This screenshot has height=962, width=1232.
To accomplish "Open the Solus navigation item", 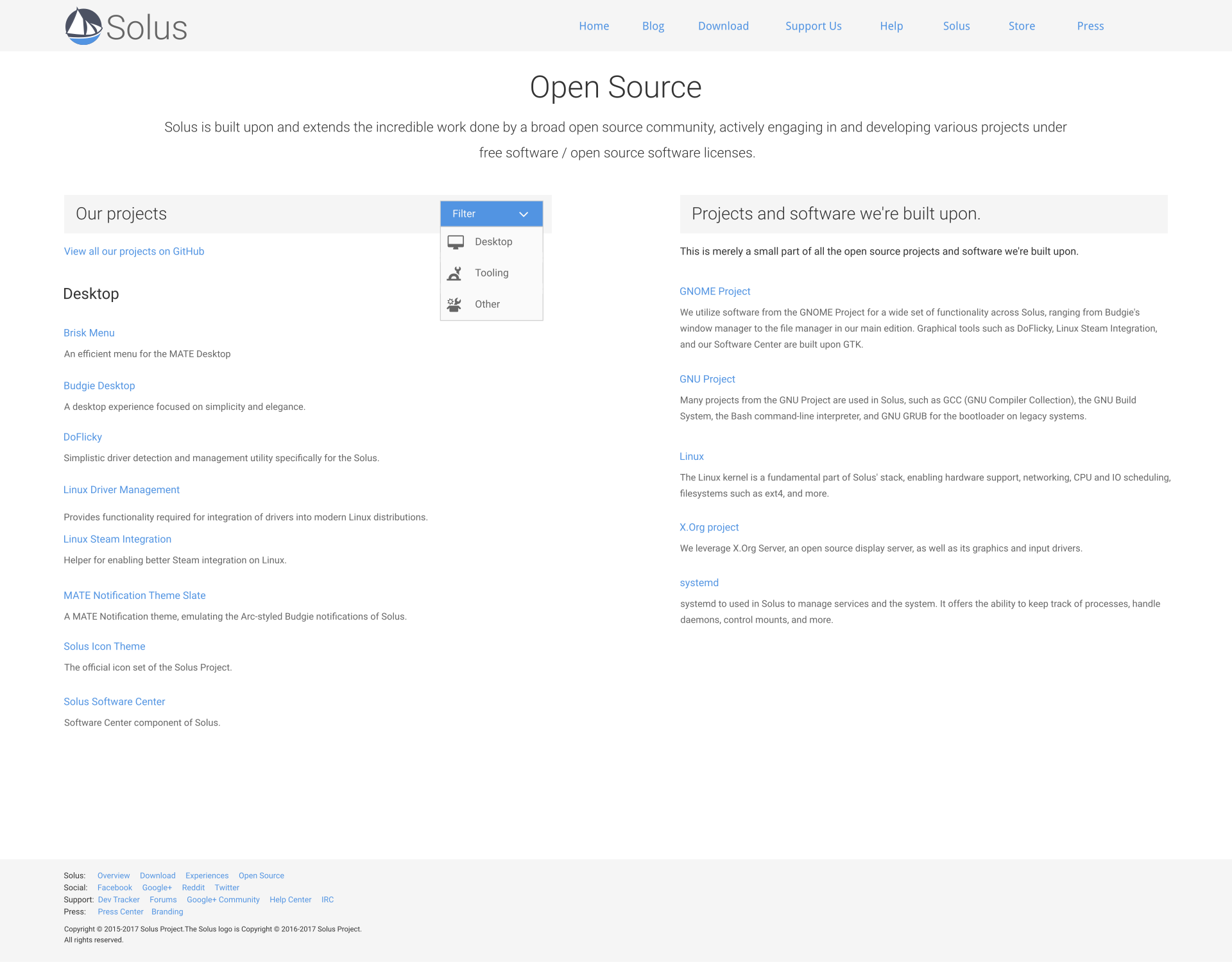I will 956,26.
